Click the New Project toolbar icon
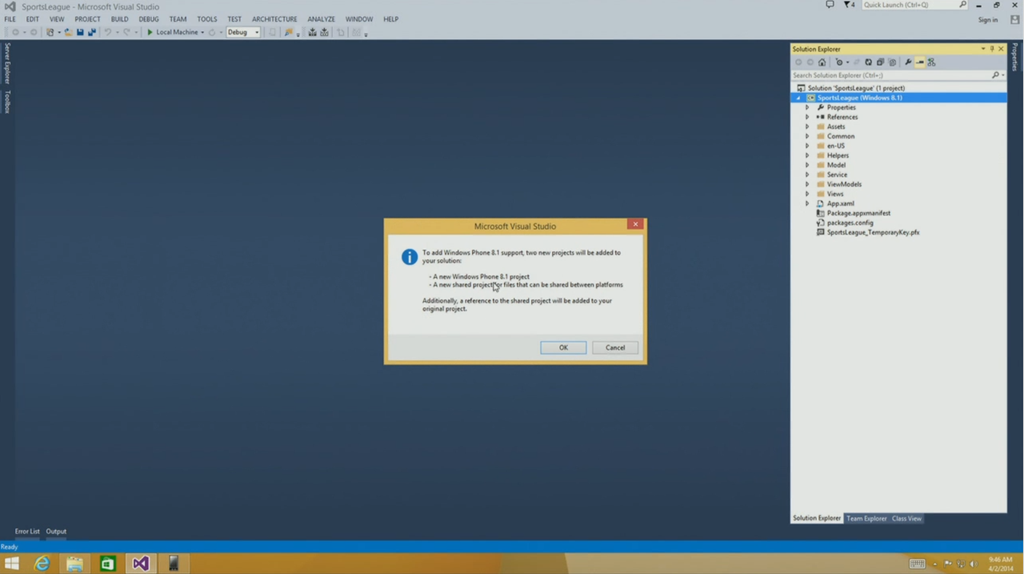 pos(50,32)
